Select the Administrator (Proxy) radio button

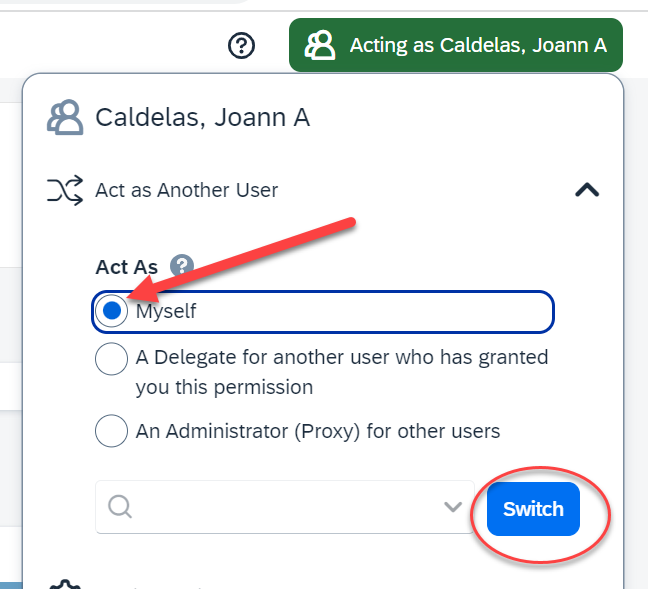click(111, 432)
